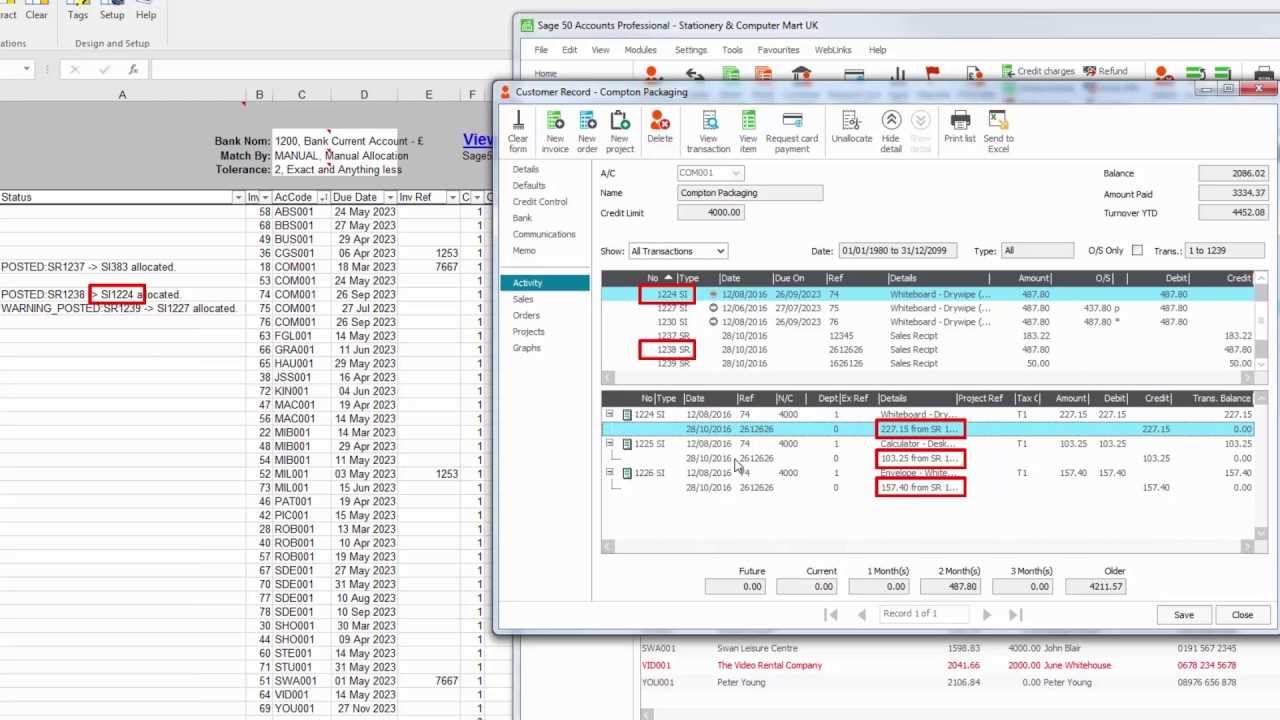
Task: Click Send to Excel icon
Action: [998, 131]
